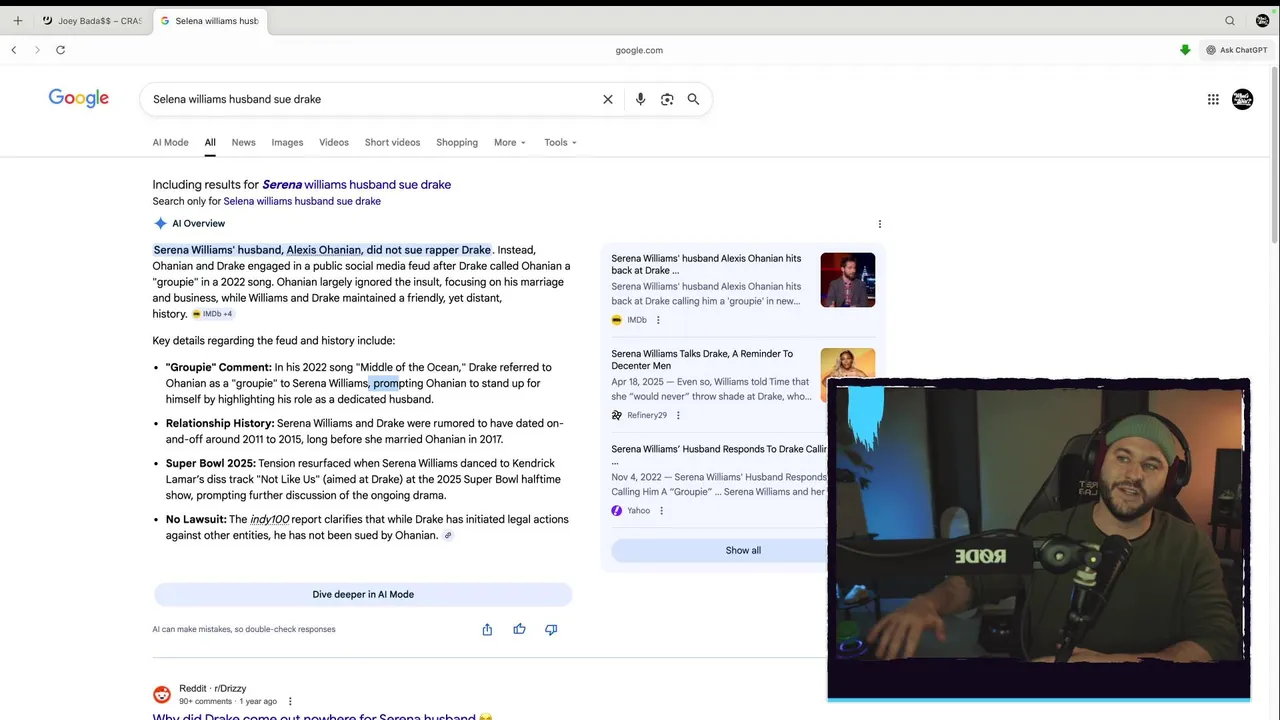Click the IMDb article thumbnail image

tap(848, 280)
